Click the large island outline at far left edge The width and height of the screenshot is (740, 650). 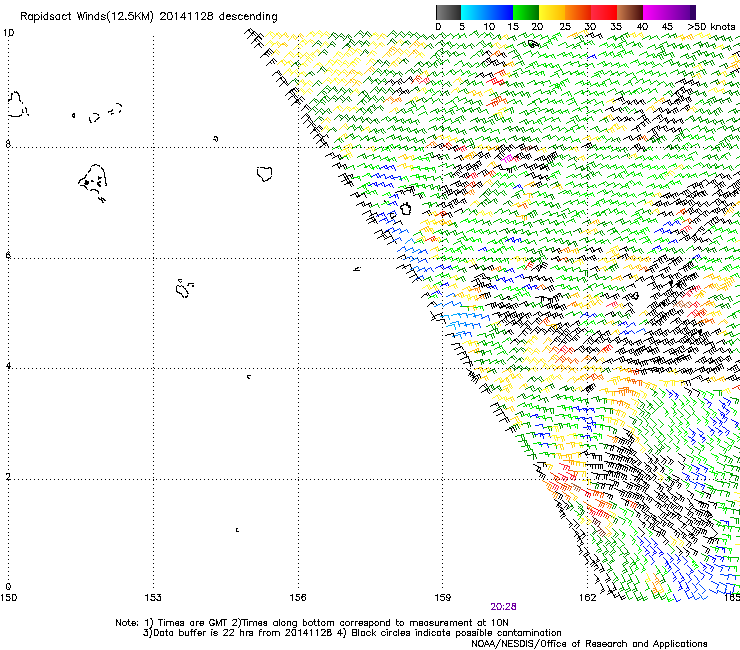coord(17,104)
